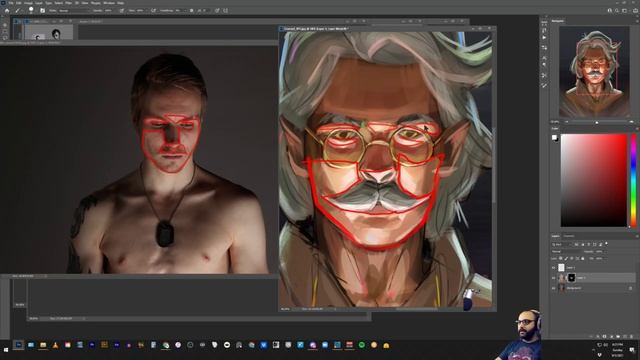The width and height of the screenshot is (640, 360).
Task: Click delete layer trash icon
Action: [x=631, y=337]
